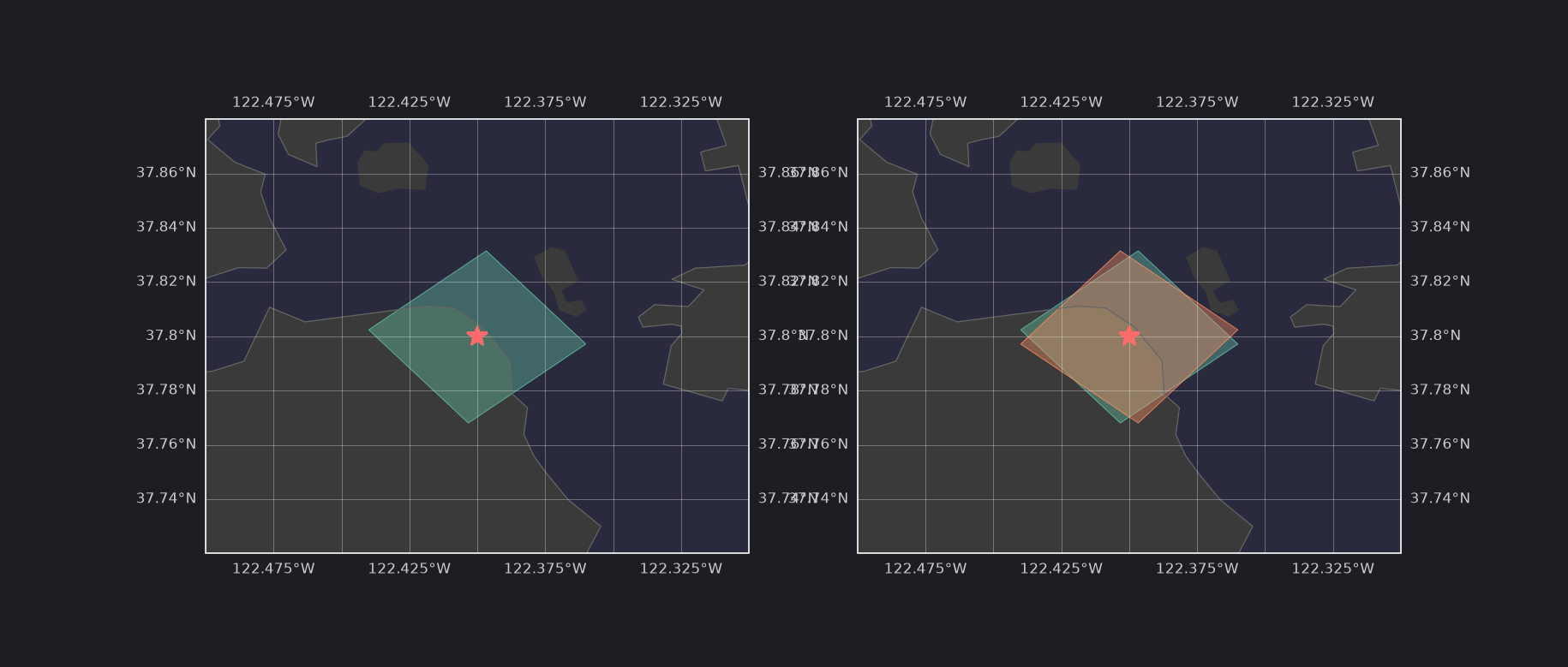Click 37.84°N label right of right map
This screenshot has width=1568, height=667.
[x=1440, y=227]
